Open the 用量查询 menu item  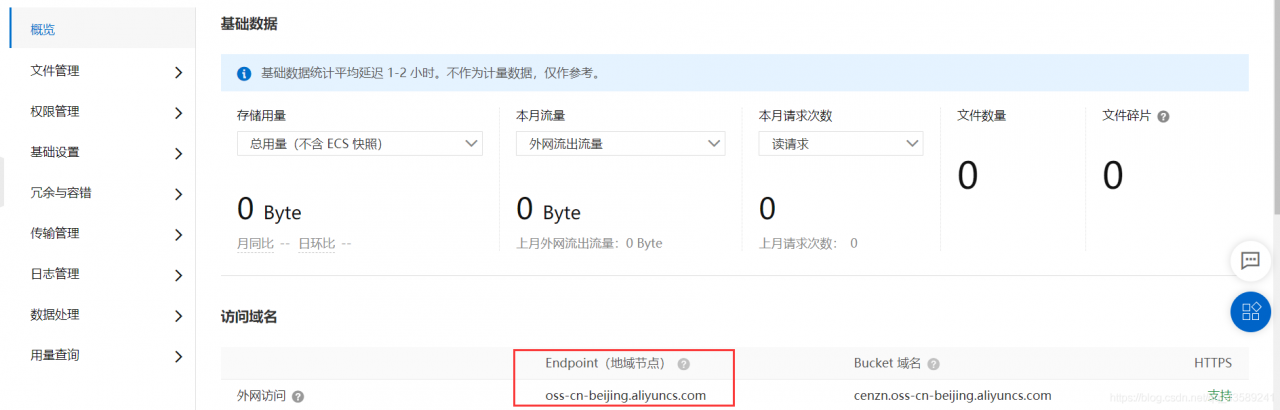point(55,355)
